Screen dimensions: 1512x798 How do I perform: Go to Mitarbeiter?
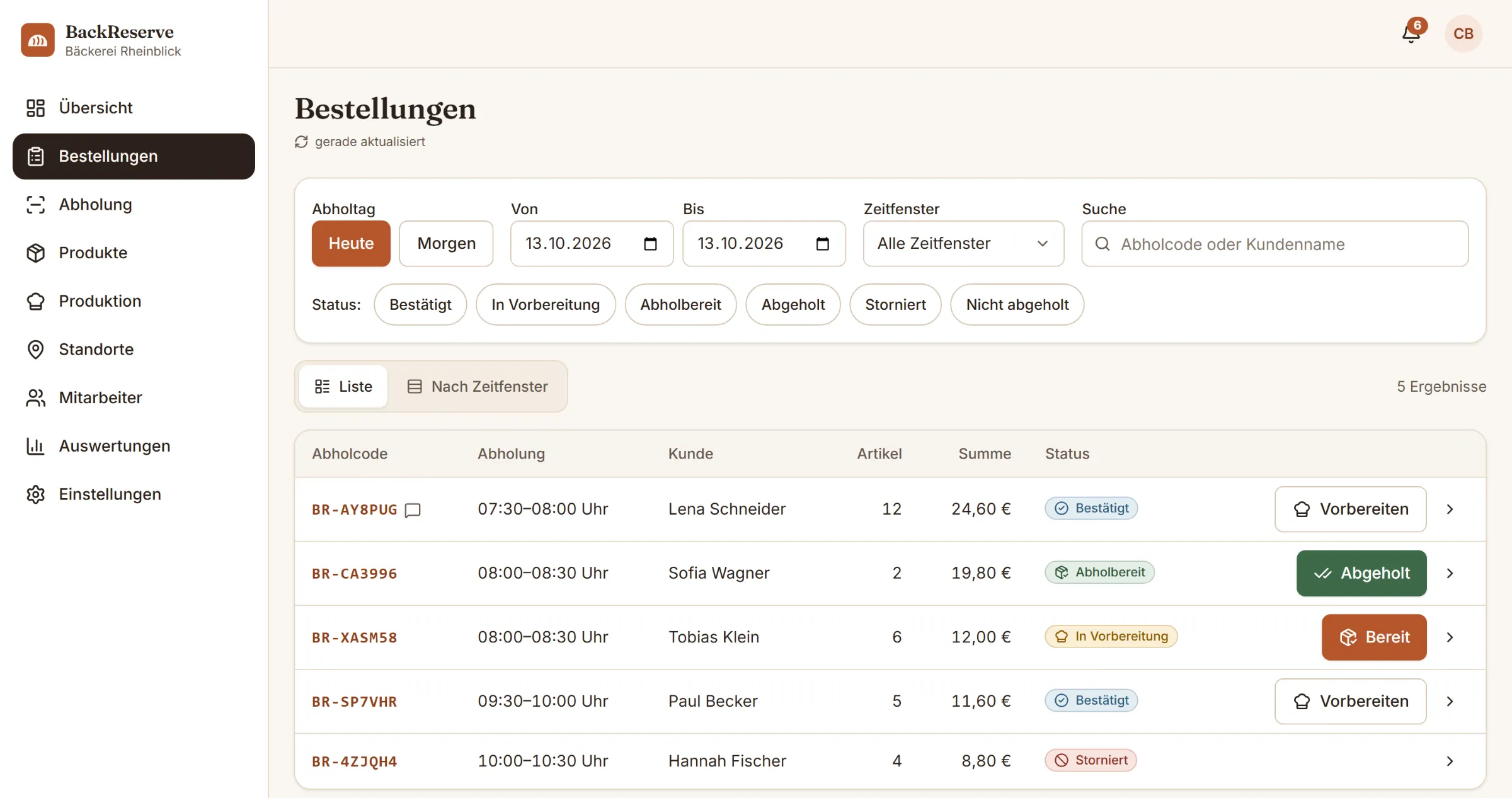(134, 397)
